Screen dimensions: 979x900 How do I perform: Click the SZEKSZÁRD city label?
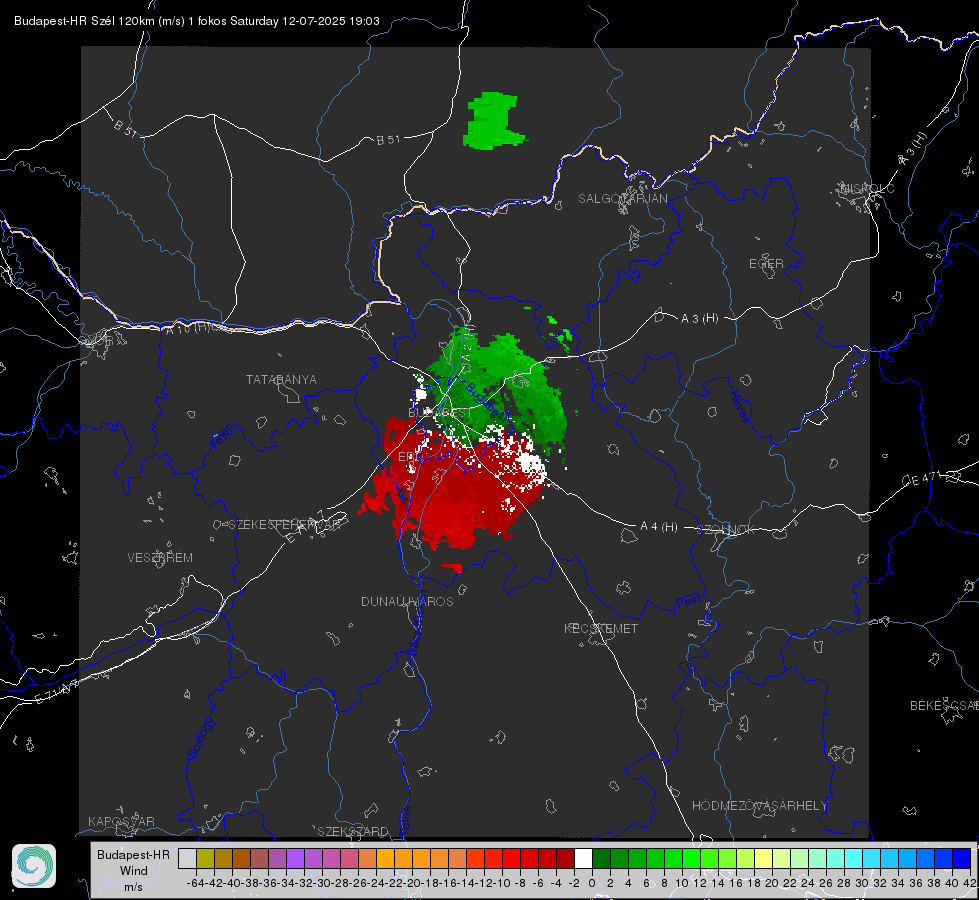pyautogui.click(x=353, y=831)
